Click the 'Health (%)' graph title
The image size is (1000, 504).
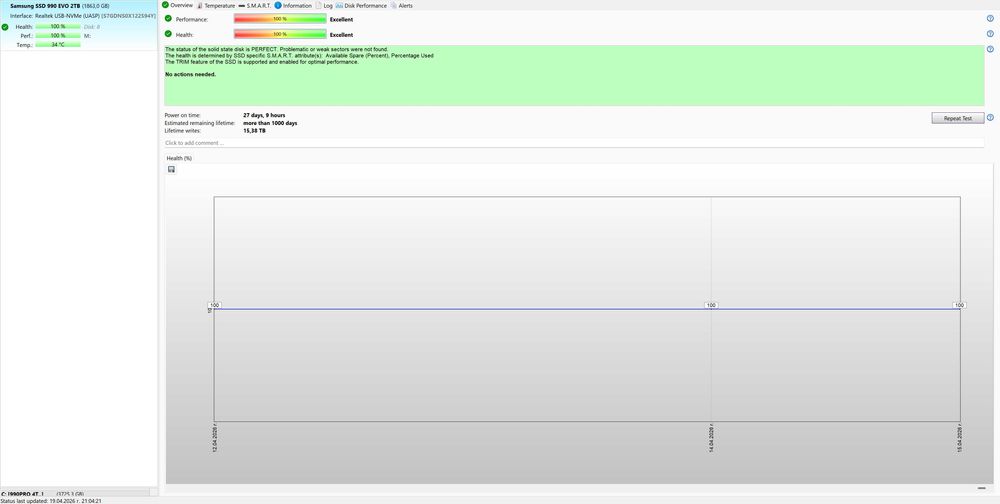pyautogui.click(x=179, y=158)
